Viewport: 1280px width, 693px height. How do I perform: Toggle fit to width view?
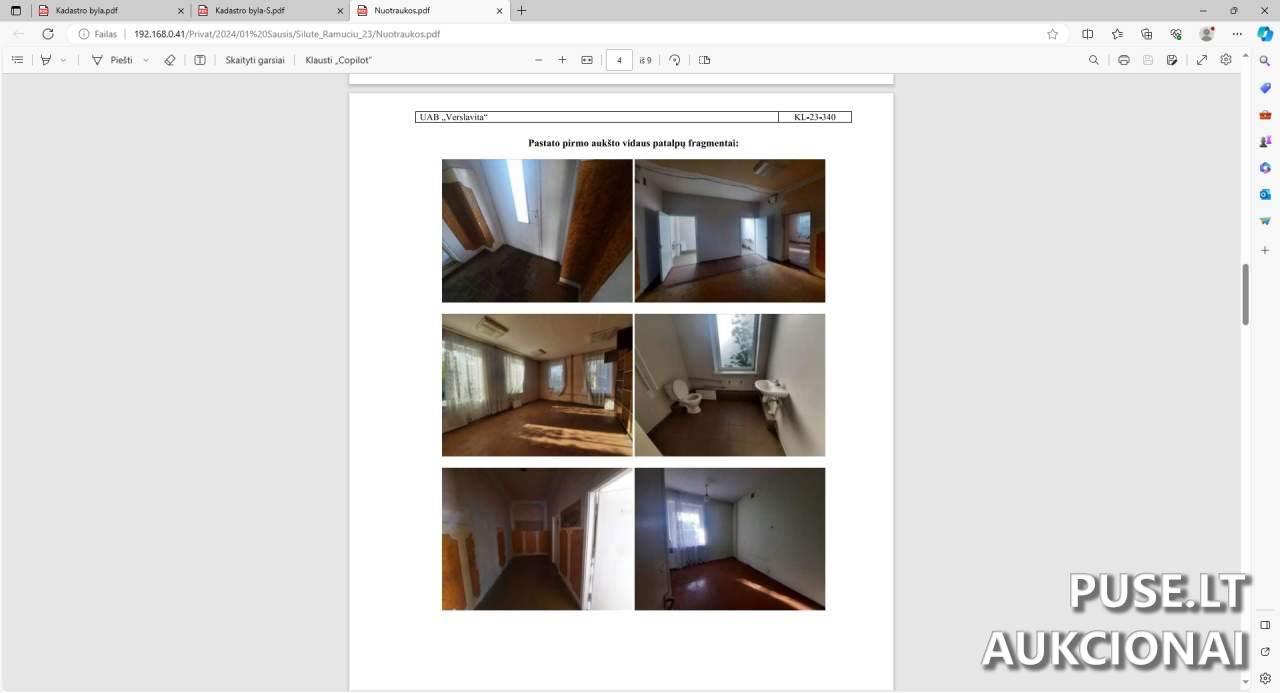pos(587,60)
